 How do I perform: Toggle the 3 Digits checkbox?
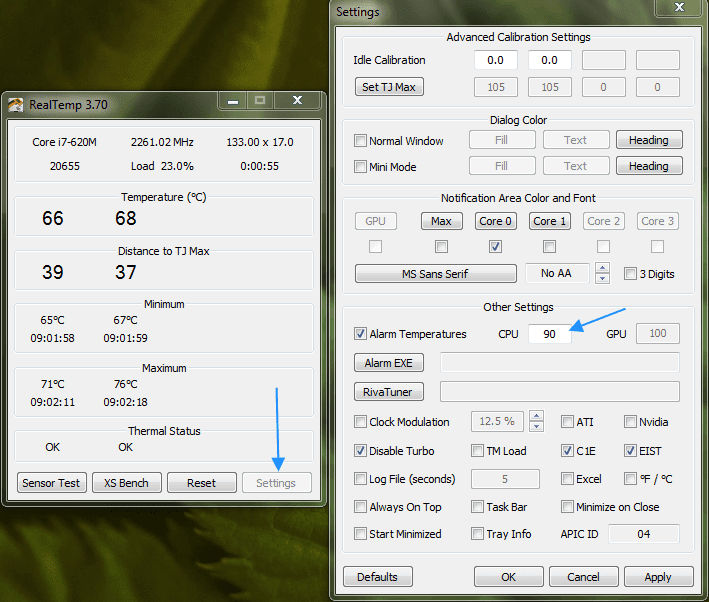click(630, 274)
